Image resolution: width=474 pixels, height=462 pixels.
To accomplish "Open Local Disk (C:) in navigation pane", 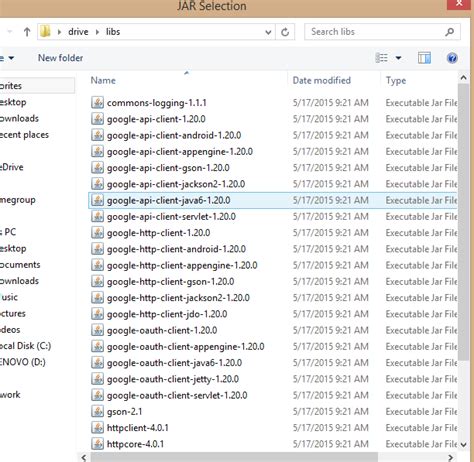I will [x=25, y=346].
